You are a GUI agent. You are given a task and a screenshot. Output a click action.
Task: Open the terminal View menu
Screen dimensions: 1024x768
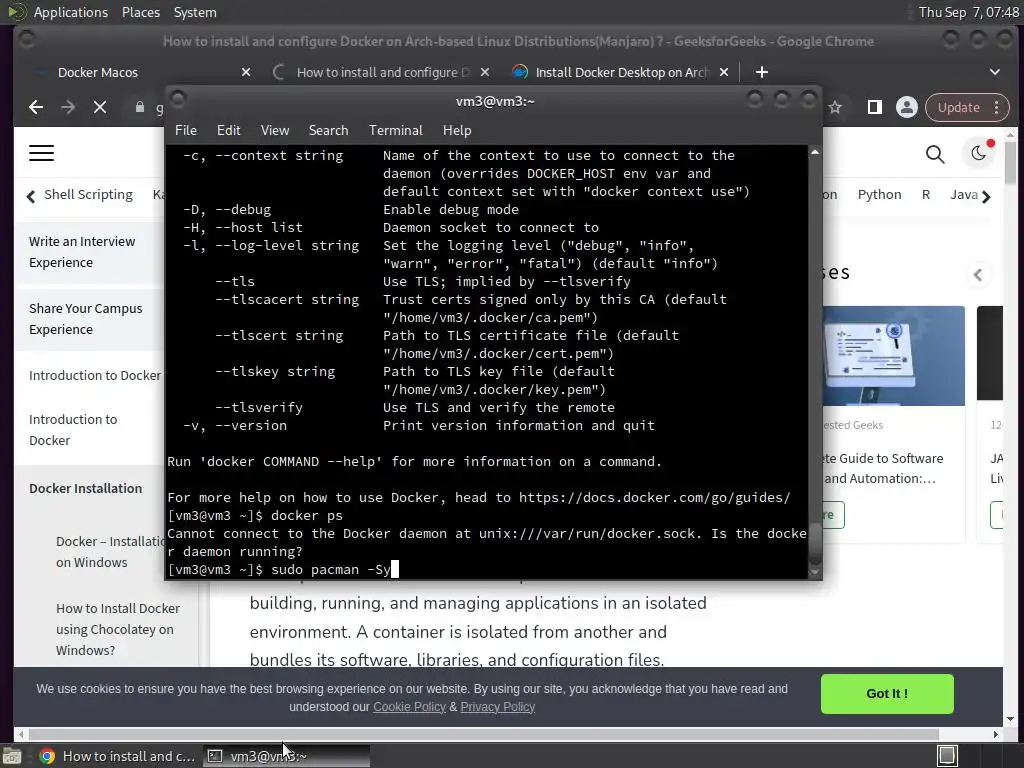coord(275,130)
